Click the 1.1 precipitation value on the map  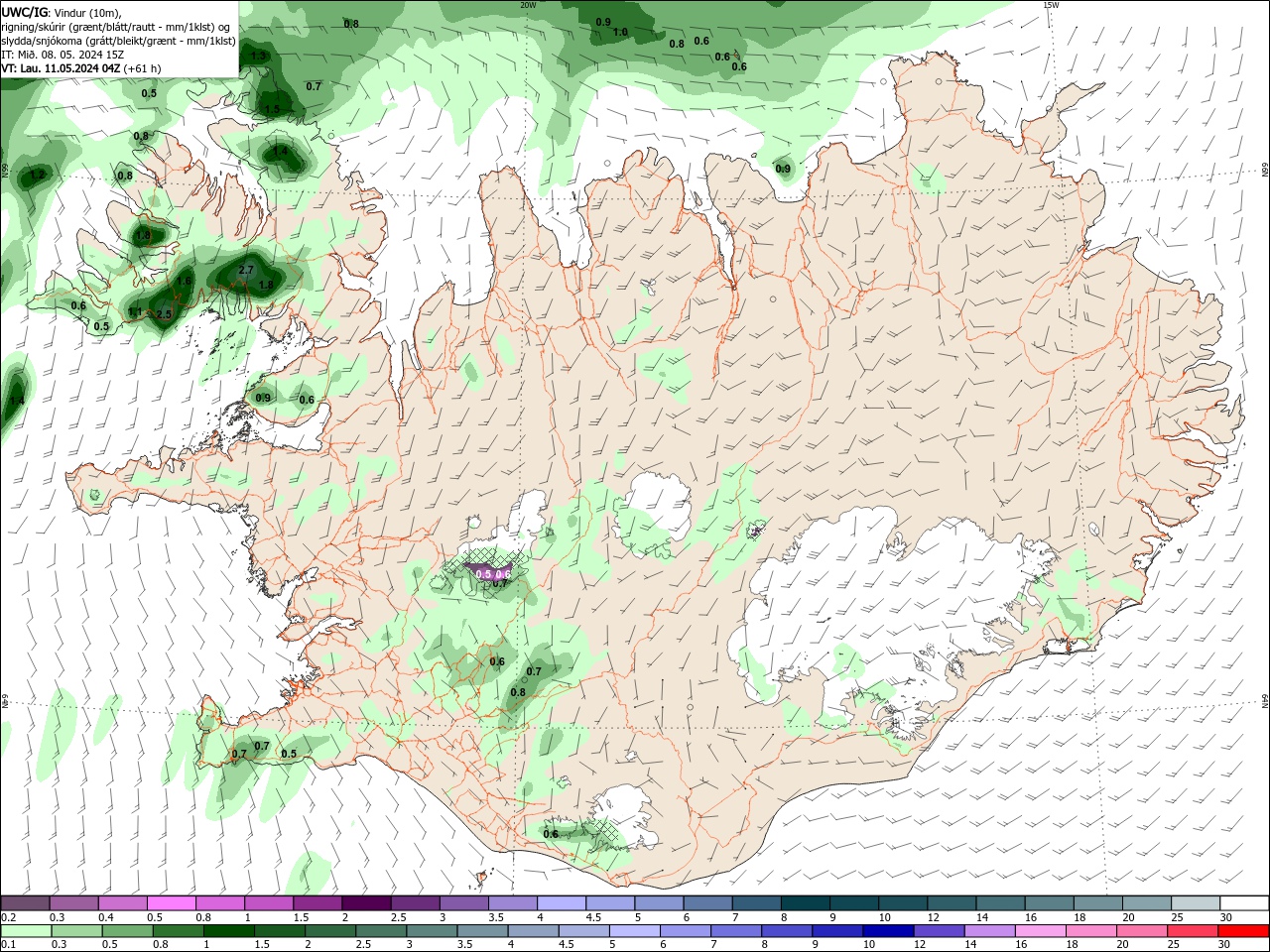[x=136, y=312]
